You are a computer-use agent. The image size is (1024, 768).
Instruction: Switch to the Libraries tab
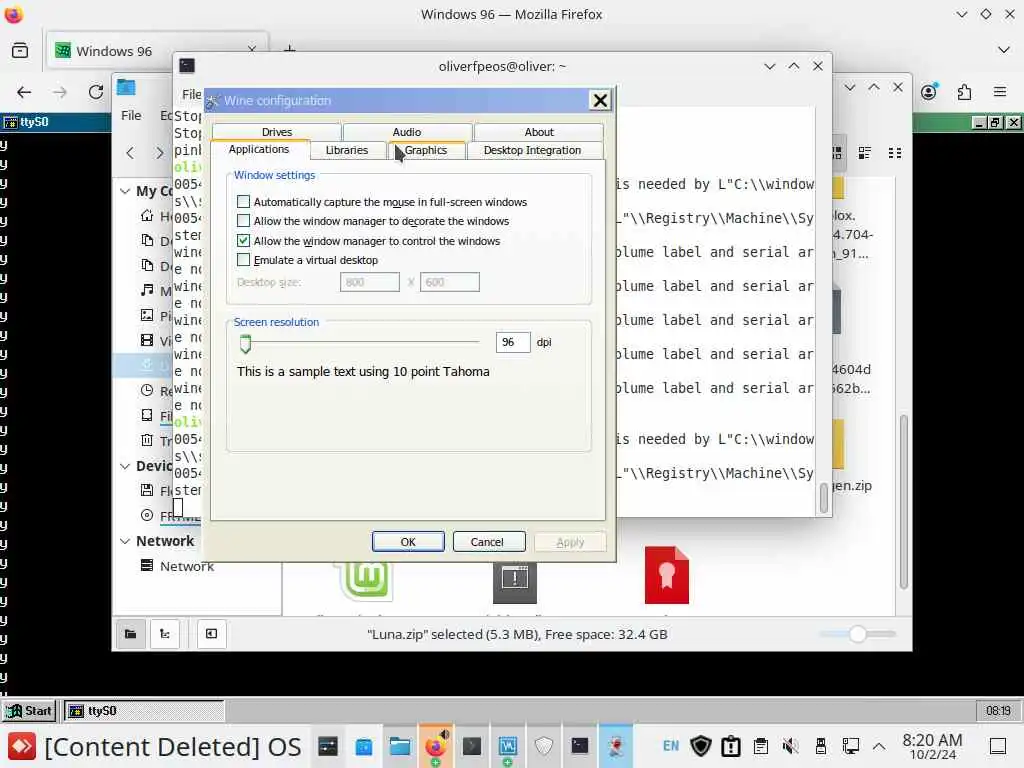(x=347, y=150)
